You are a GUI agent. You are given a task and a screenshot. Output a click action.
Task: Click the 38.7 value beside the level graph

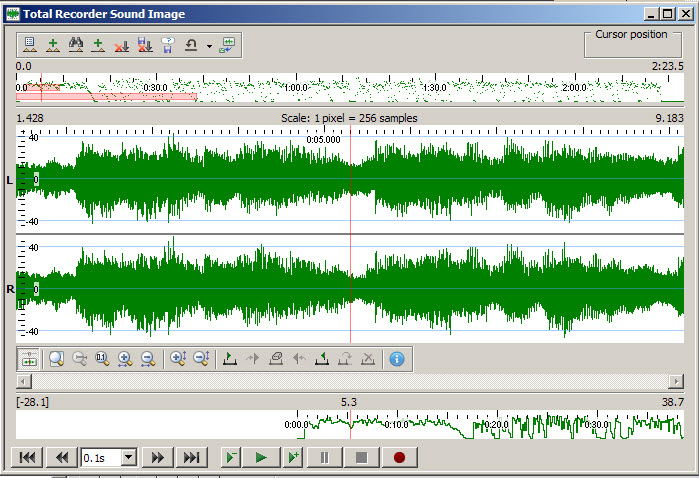coord(673,402)
